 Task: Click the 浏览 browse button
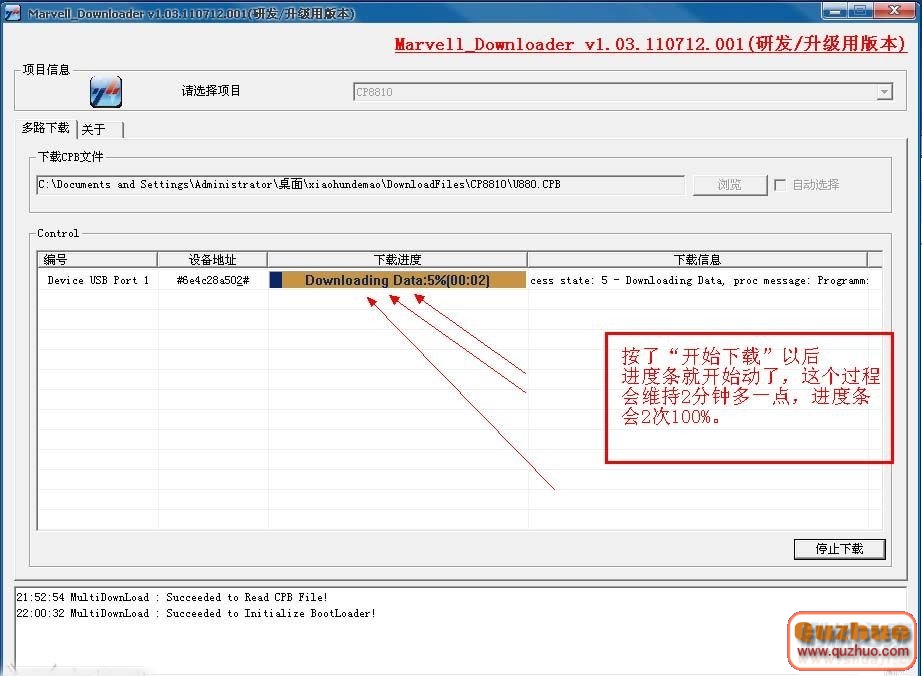click(730, 185)
